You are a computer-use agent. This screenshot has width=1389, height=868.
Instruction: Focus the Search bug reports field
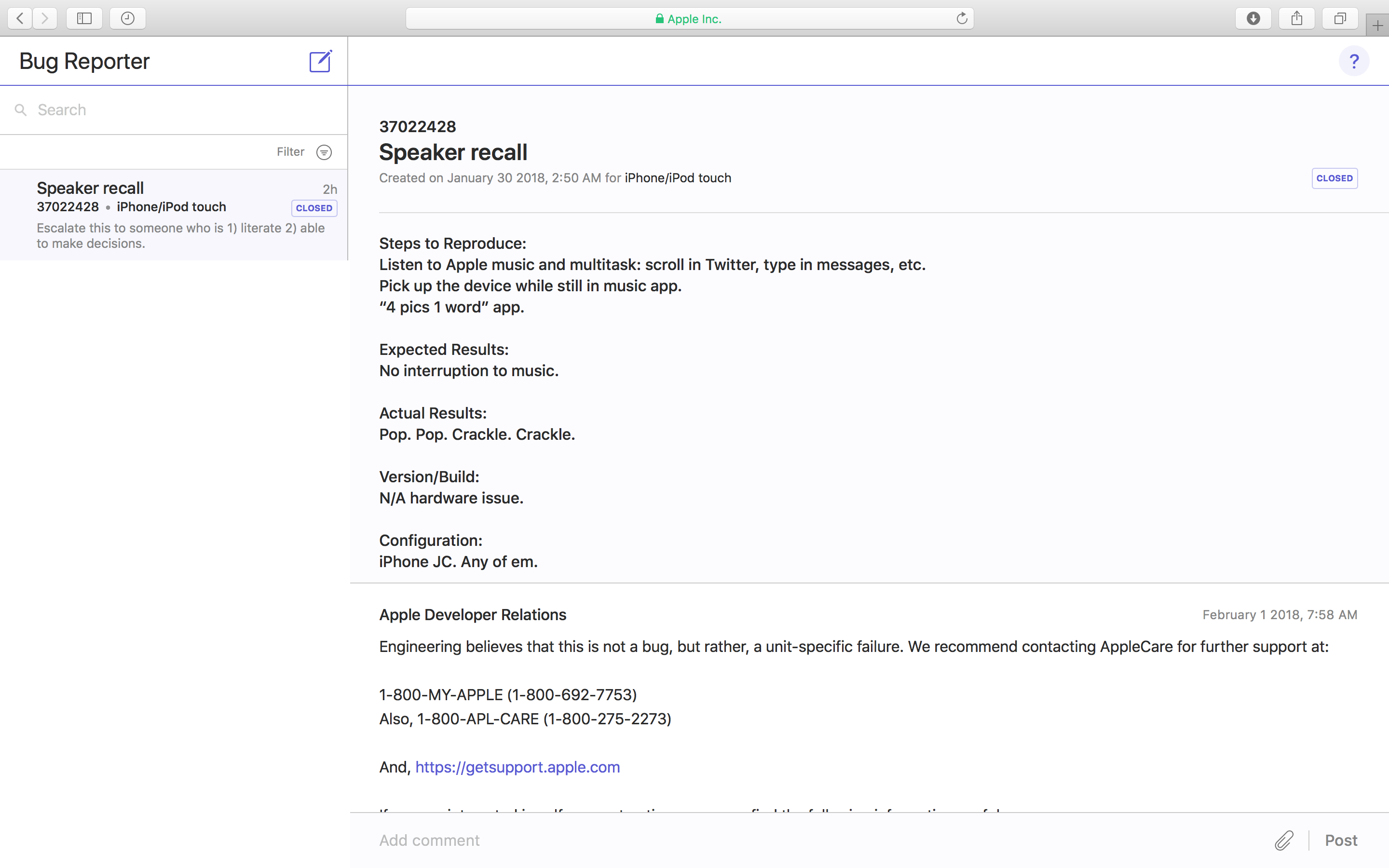[x=173, y=109]
